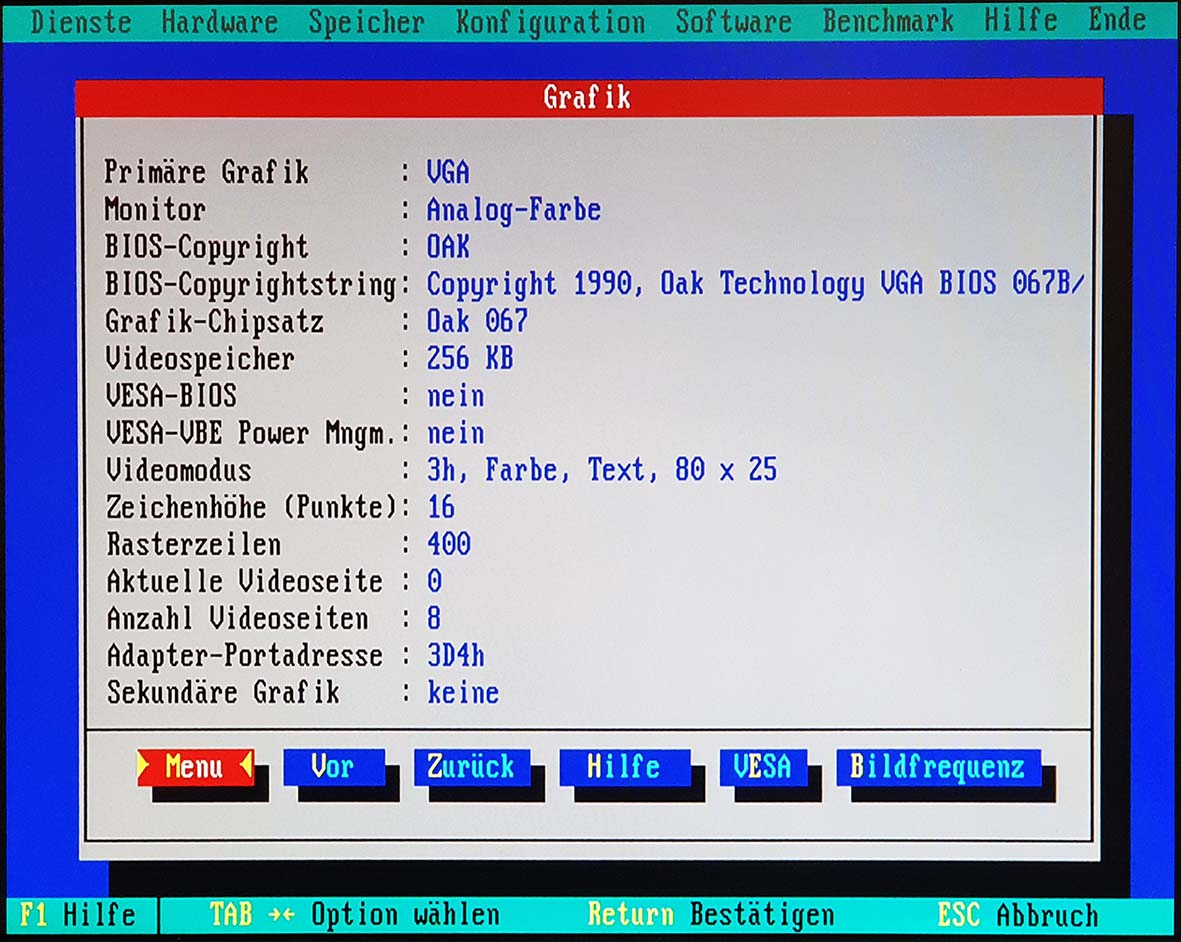The width and height of the screenshot is (1181, 942).
Task: Go back with the Zurück button
Action: point(471,767)
